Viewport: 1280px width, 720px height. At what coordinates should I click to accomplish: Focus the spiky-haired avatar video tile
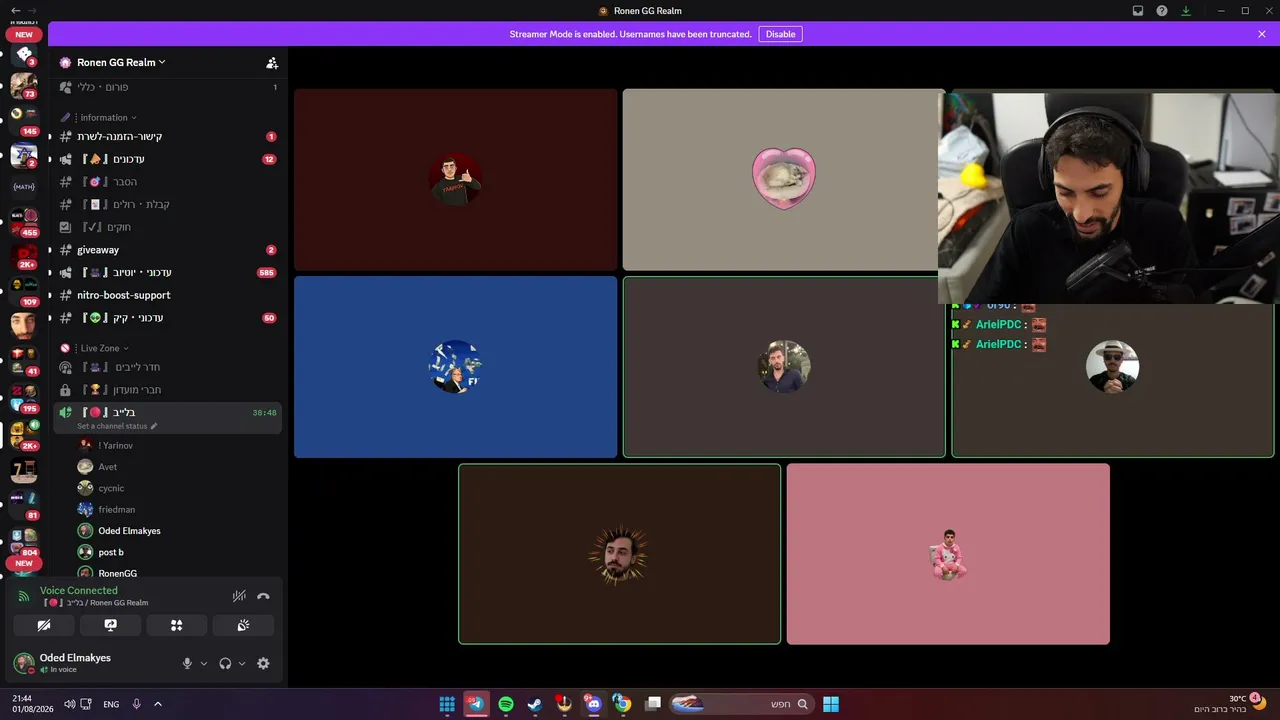click(x=620, y=554)
